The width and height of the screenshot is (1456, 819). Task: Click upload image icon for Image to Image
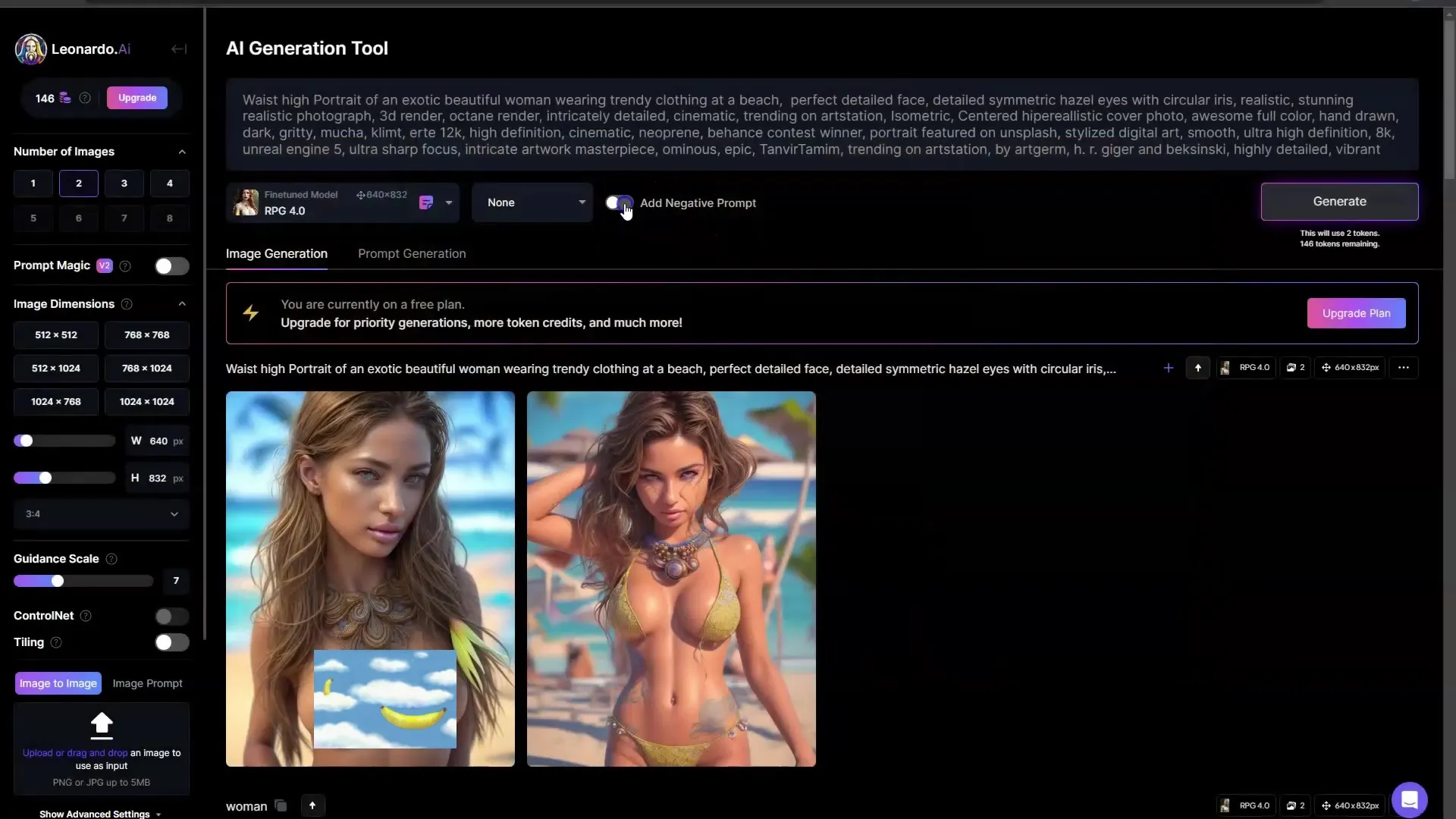[x=101, y=726]
